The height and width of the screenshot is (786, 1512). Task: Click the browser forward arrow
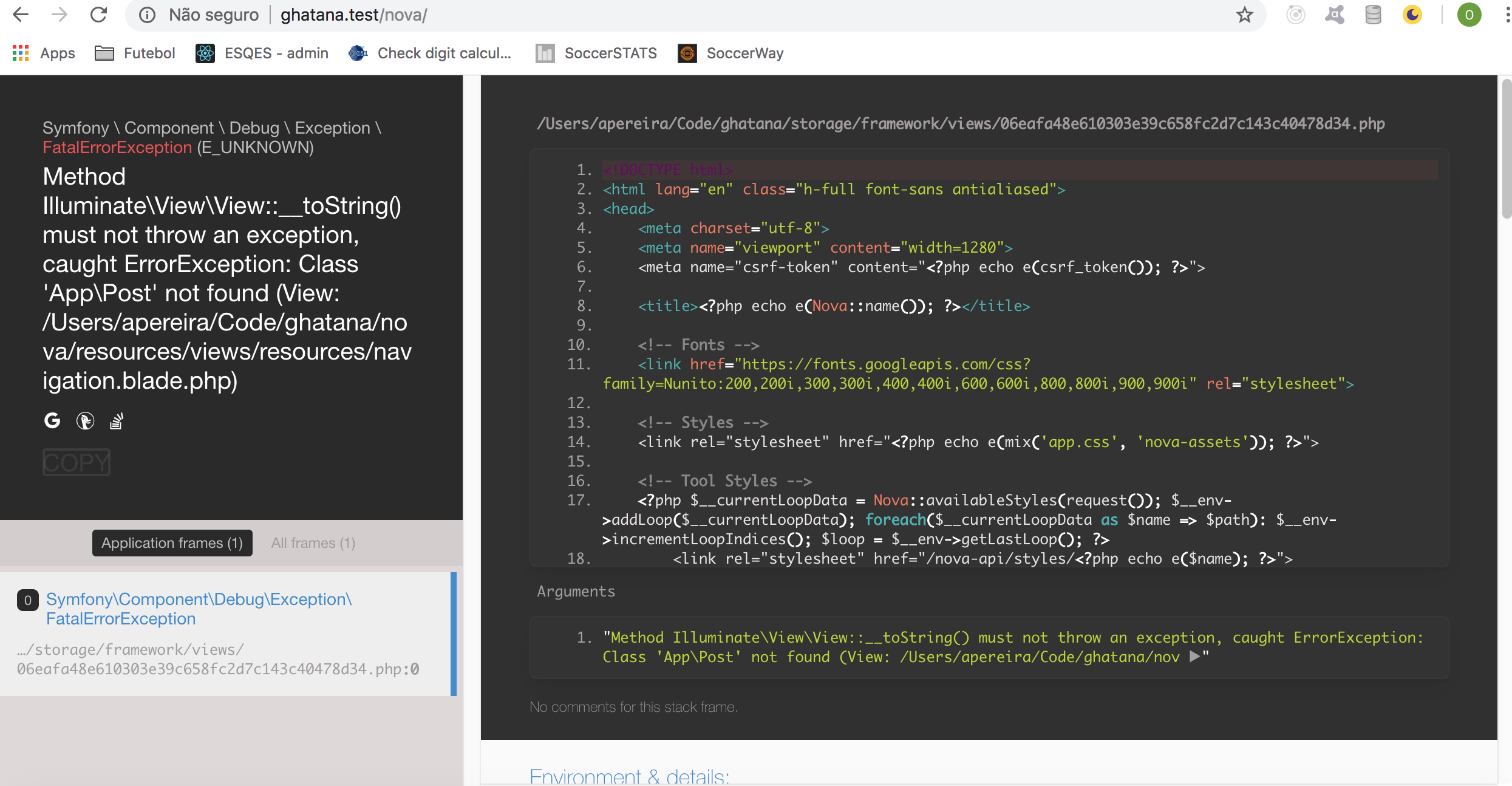coord(60,15)
